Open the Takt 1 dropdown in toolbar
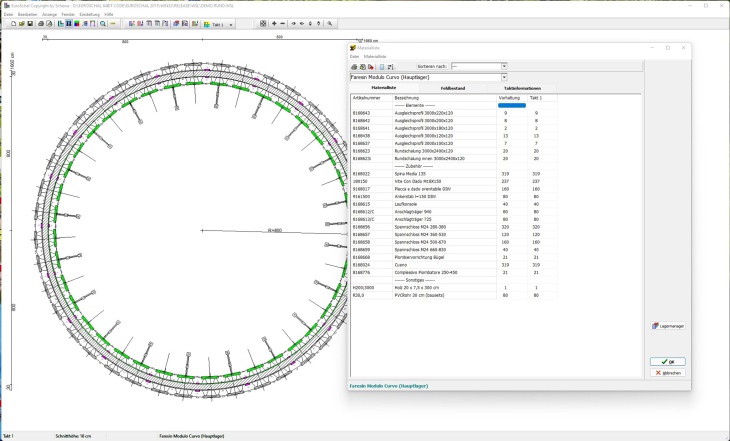 (229, 23)
